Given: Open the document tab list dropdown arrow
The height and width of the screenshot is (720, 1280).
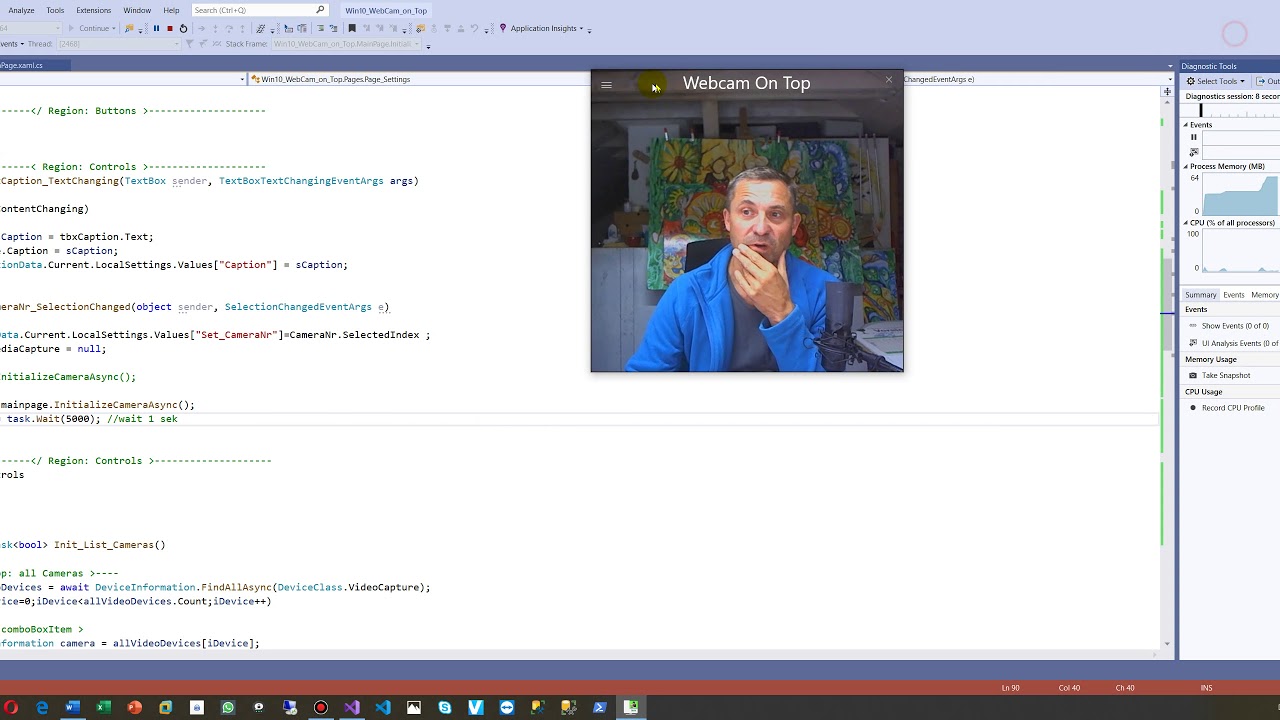Looking at the screenshot, I should [1170, 66].
